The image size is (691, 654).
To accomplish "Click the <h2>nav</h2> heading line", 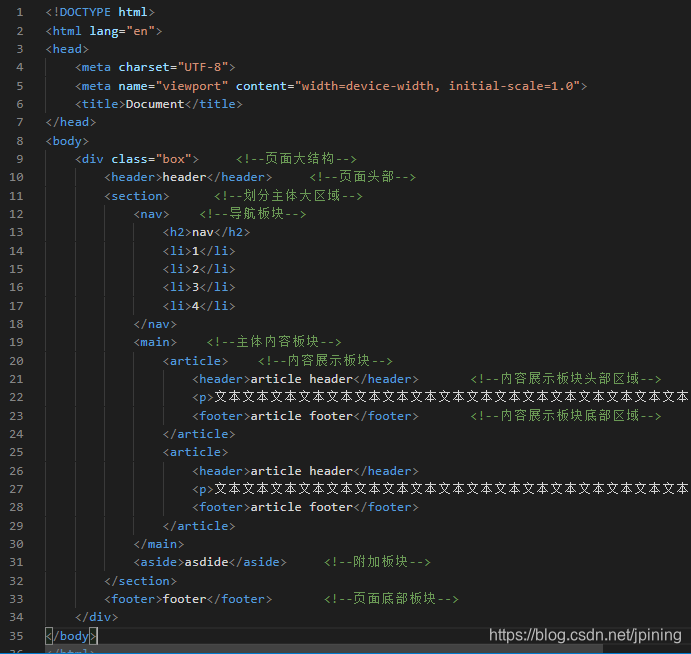I will (206, 232).
